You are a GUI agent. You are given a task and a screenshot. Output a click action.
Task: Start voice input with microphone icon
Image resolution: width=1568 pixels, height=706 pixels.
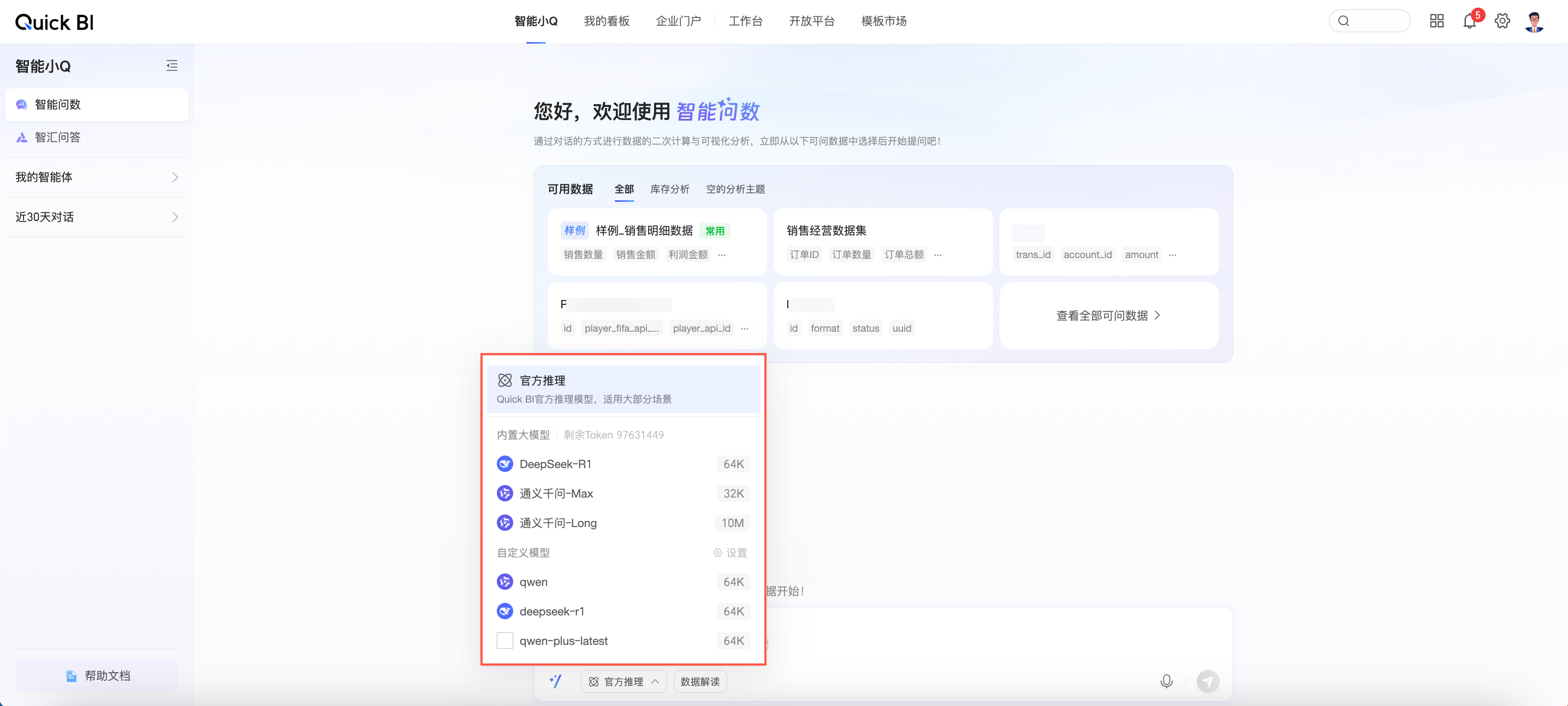(1166, 681)
